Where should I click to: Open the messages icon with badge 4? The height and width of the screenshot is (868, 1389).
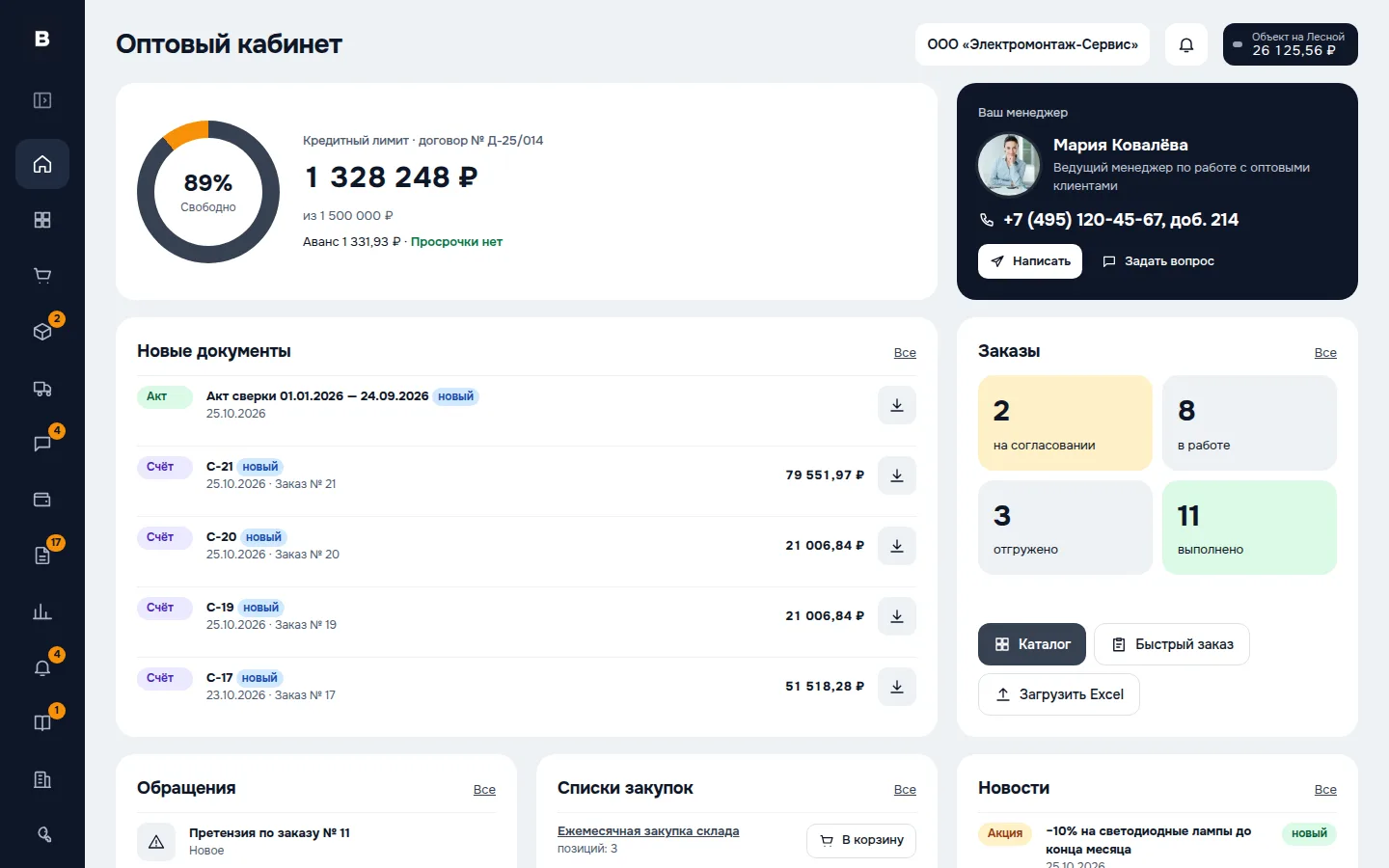click(x=42, y=444)
